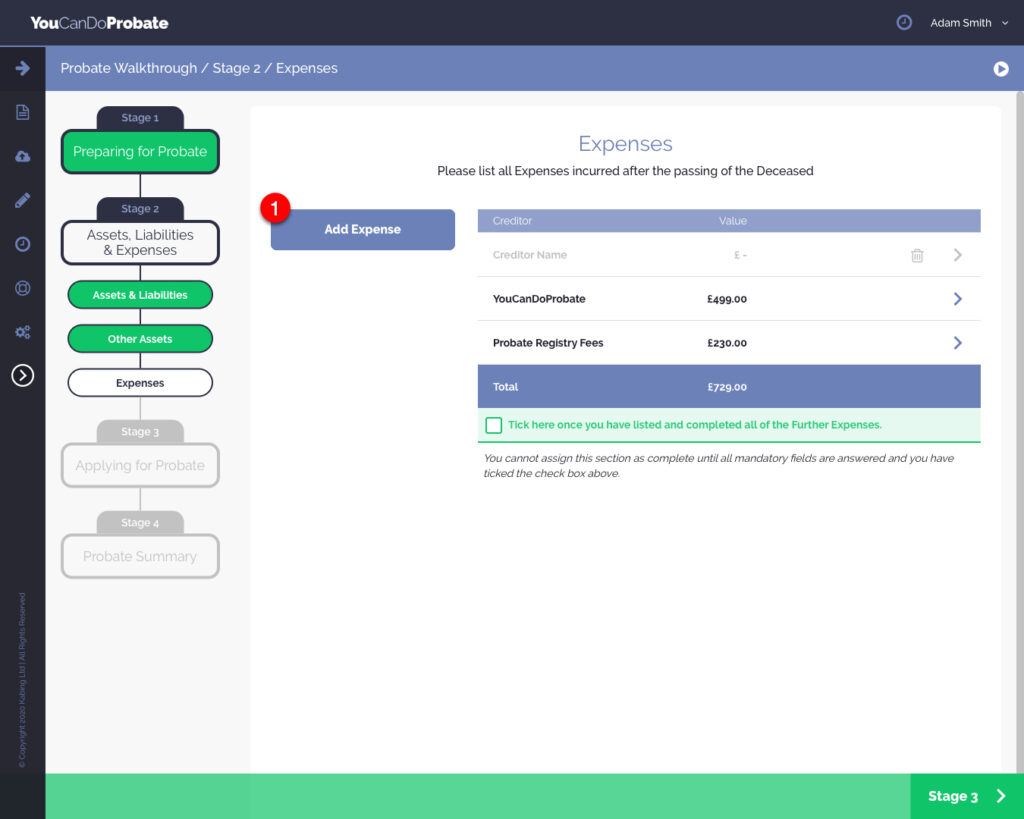Viewport: 1024px width, 819px height.
Task: Open Preparing for Probate stage
Action: tap(140, 152)
